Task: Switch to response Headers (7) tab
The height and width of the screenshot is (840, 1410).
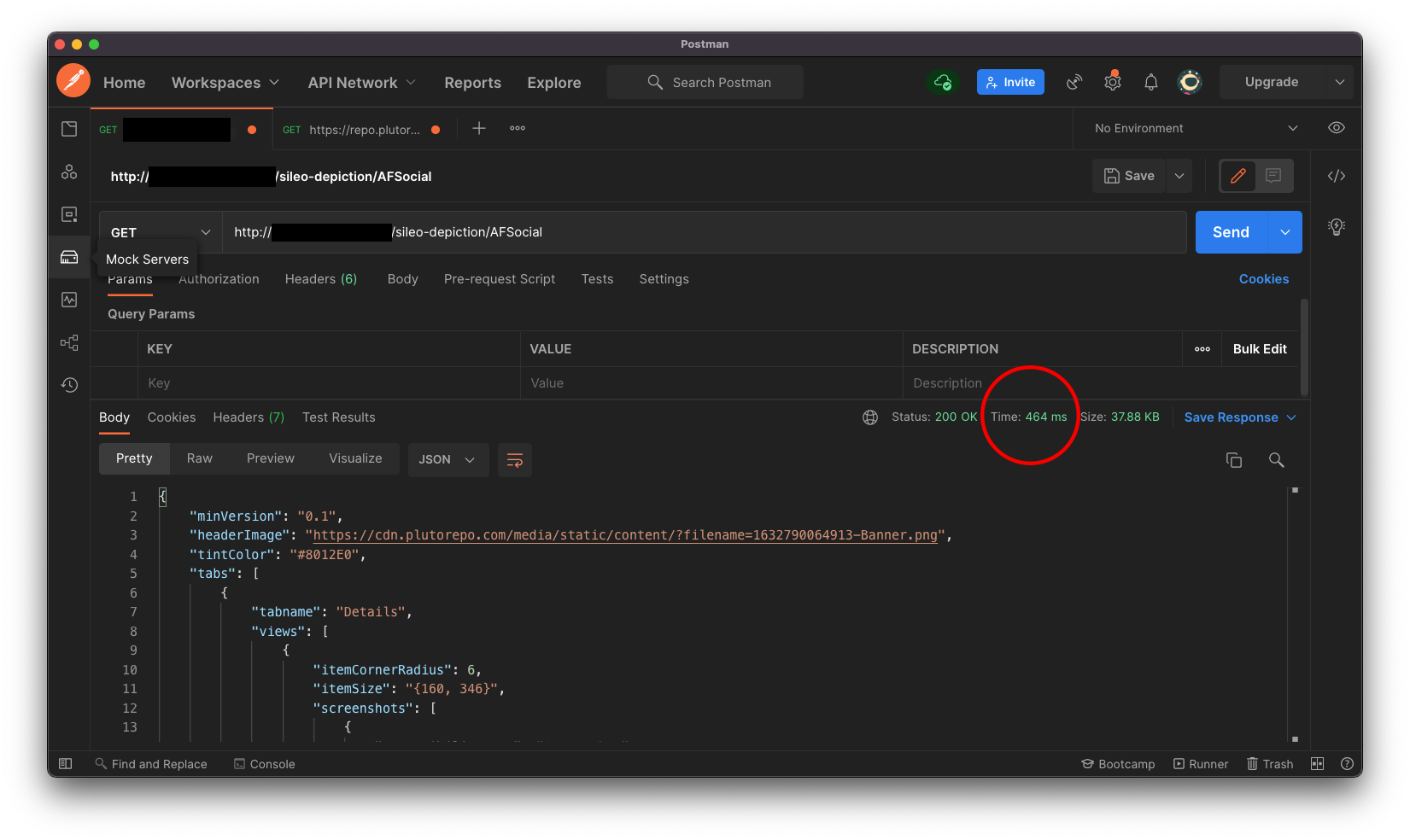Action: pyautogui.click(x=249, y=417)
